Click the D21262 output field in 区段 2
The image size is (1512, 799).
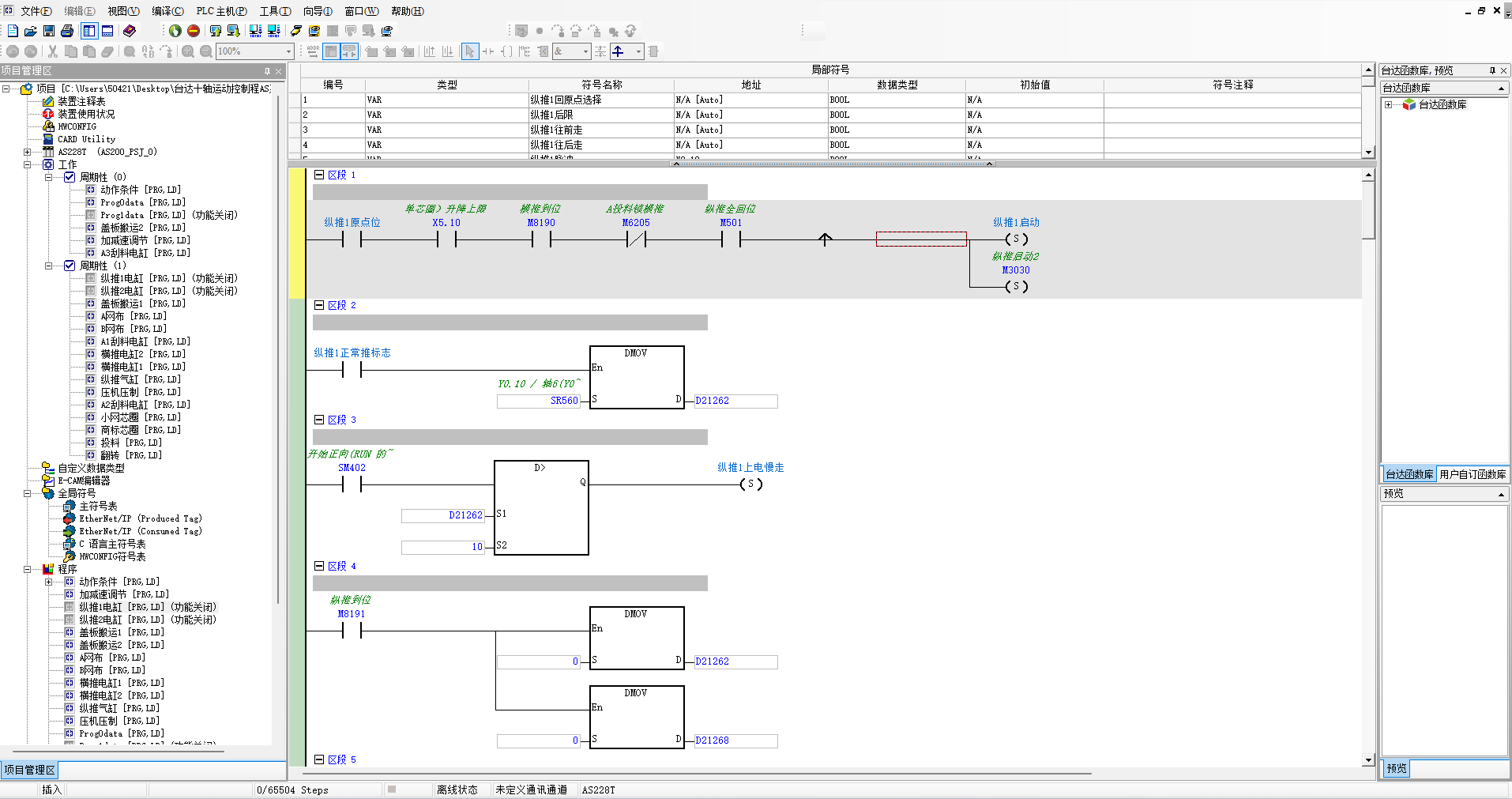tap(735, 401)
